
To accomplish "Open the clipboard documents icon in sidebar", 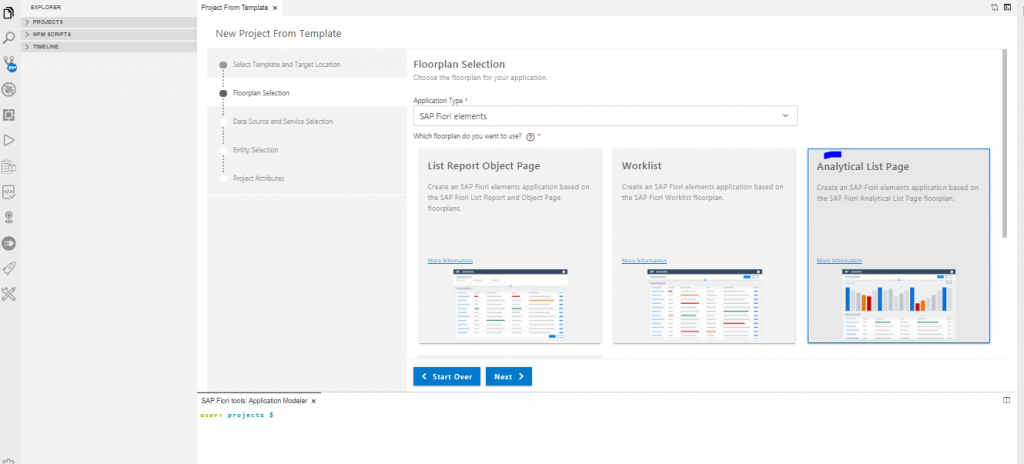I will [x=8, y=167].
